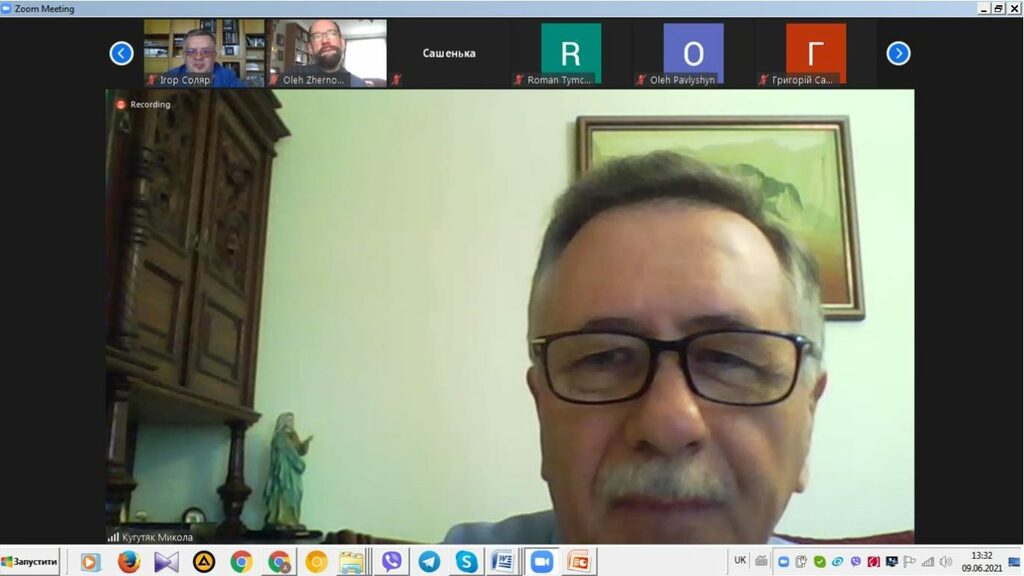Show previous participants with left arrow
1024x576 pixels.
pyautogui.click(x=121, y=53)
